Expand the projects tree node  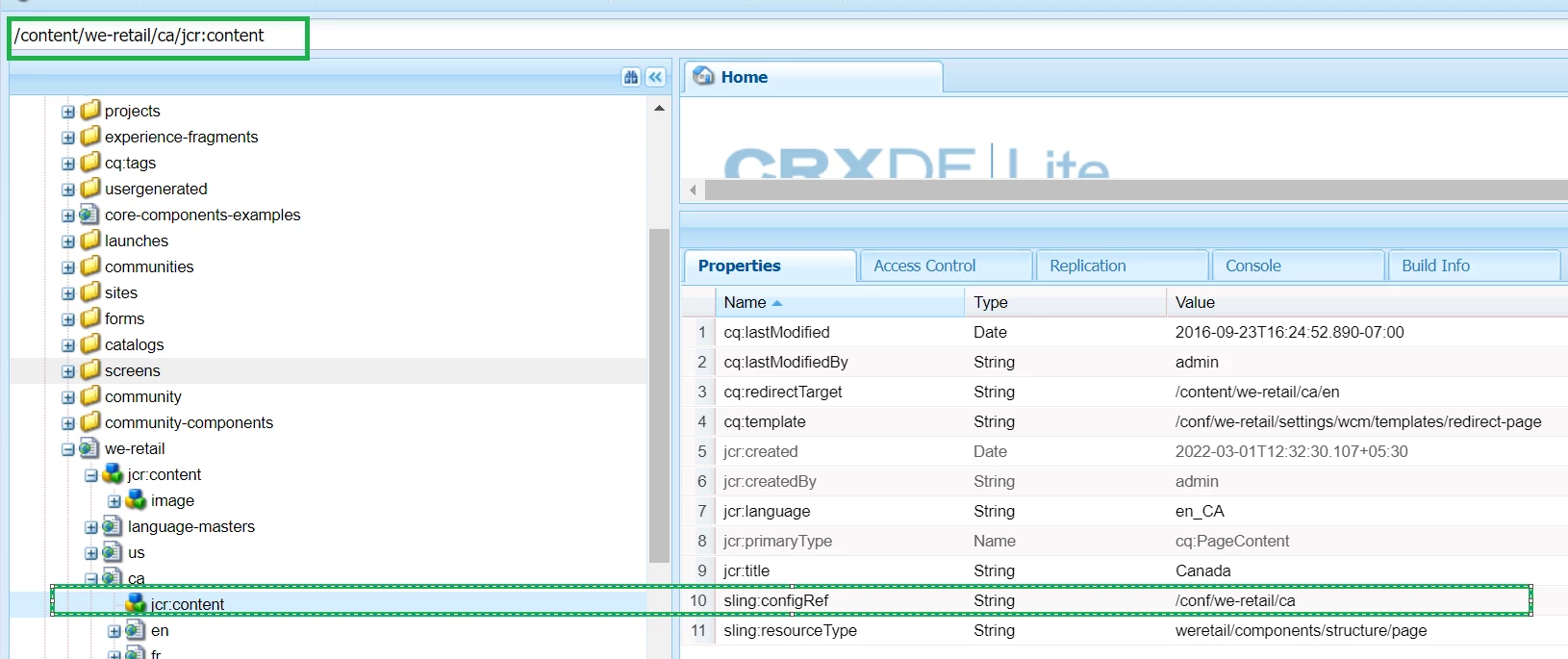coord(68,112)
